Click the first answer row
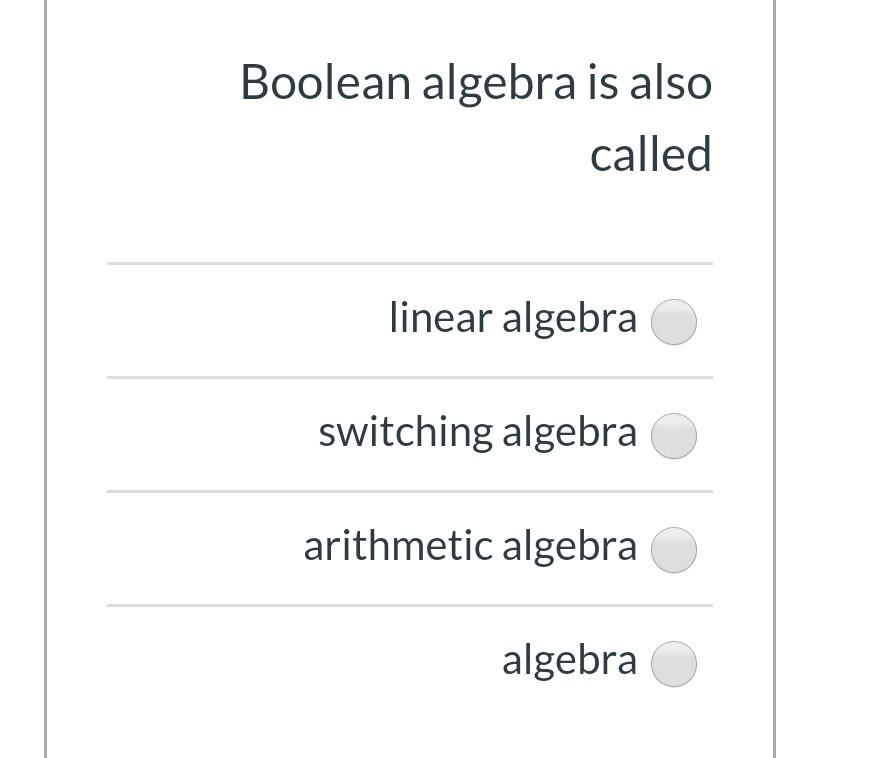 click(410, 320)
